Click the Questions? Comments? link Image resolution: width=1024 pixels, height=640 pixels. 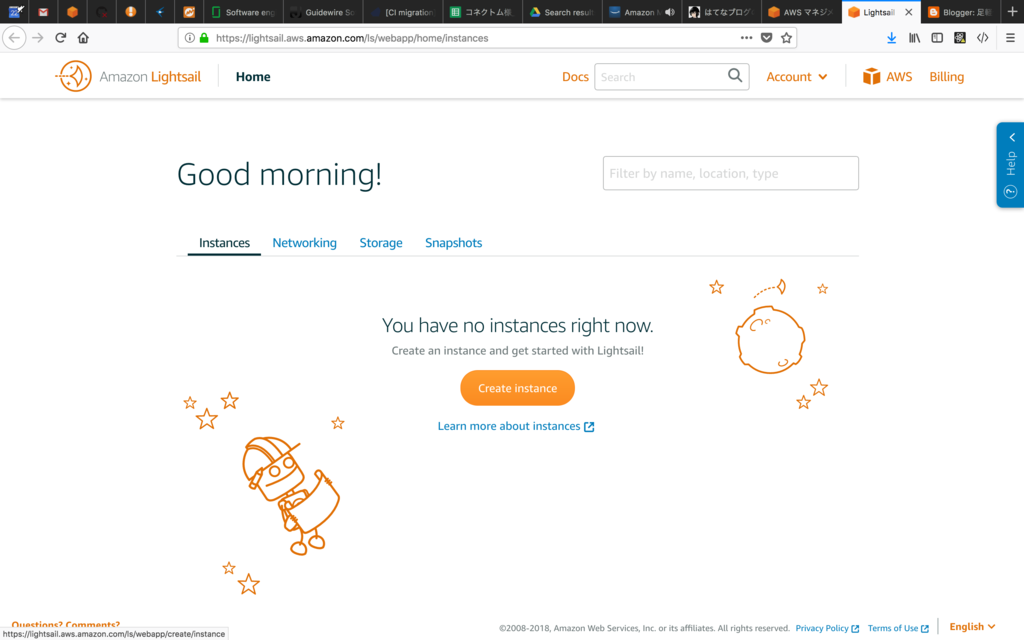65,624
